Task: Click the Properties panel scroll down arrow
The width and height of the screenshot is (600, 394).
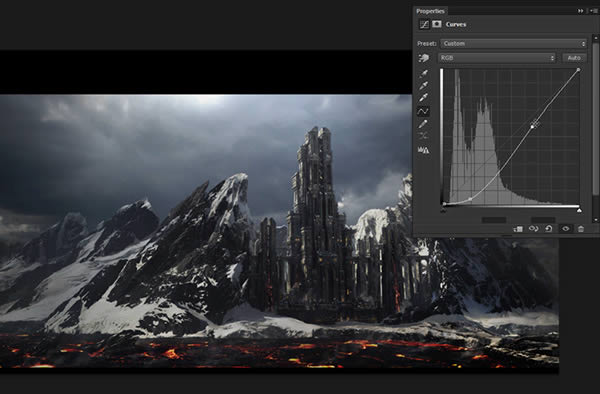Action: click(x=595, y=220)
